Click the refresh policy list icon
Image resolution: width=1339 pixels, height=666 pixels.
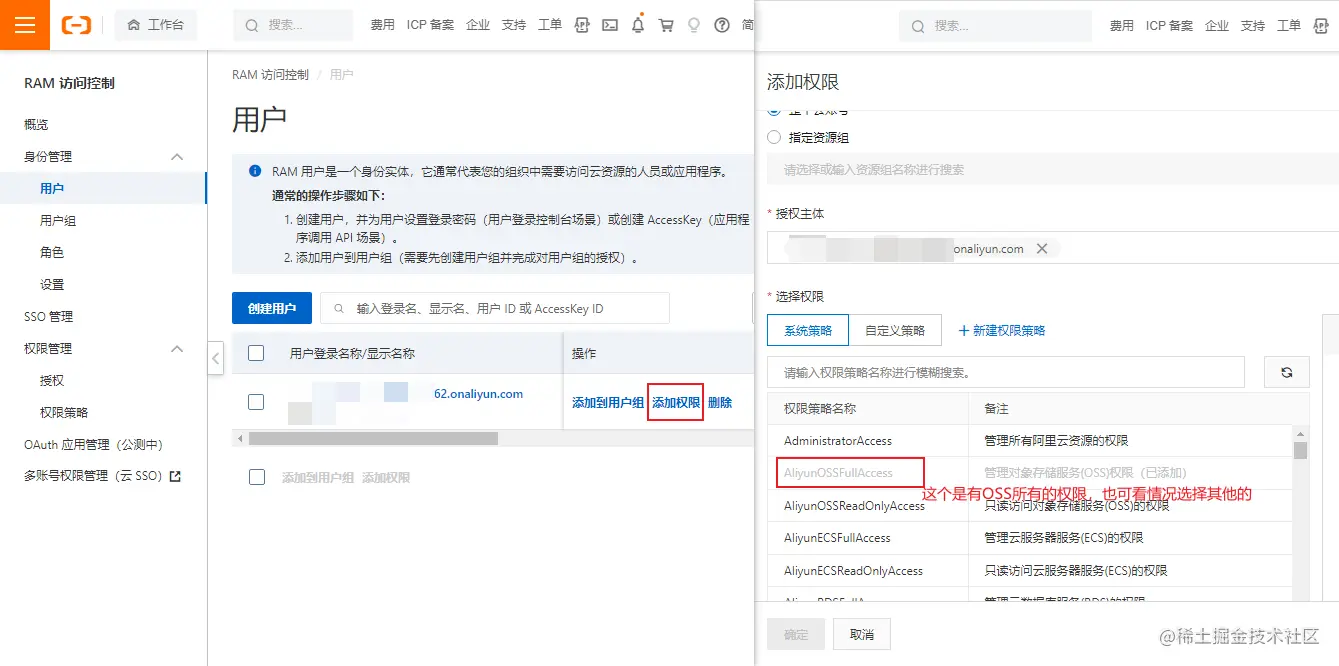tap(1287, 372)
